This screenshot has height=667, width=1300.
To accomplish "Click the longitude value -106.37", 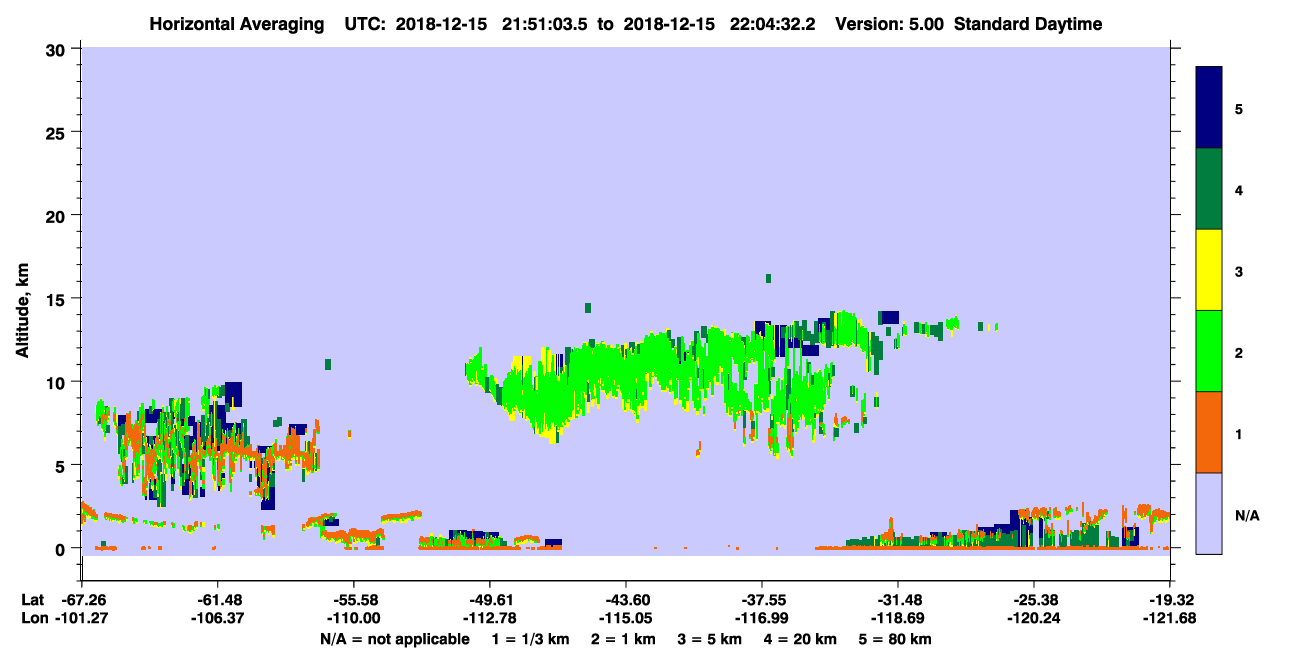I will pyautogui.click(x=218, y=618).
